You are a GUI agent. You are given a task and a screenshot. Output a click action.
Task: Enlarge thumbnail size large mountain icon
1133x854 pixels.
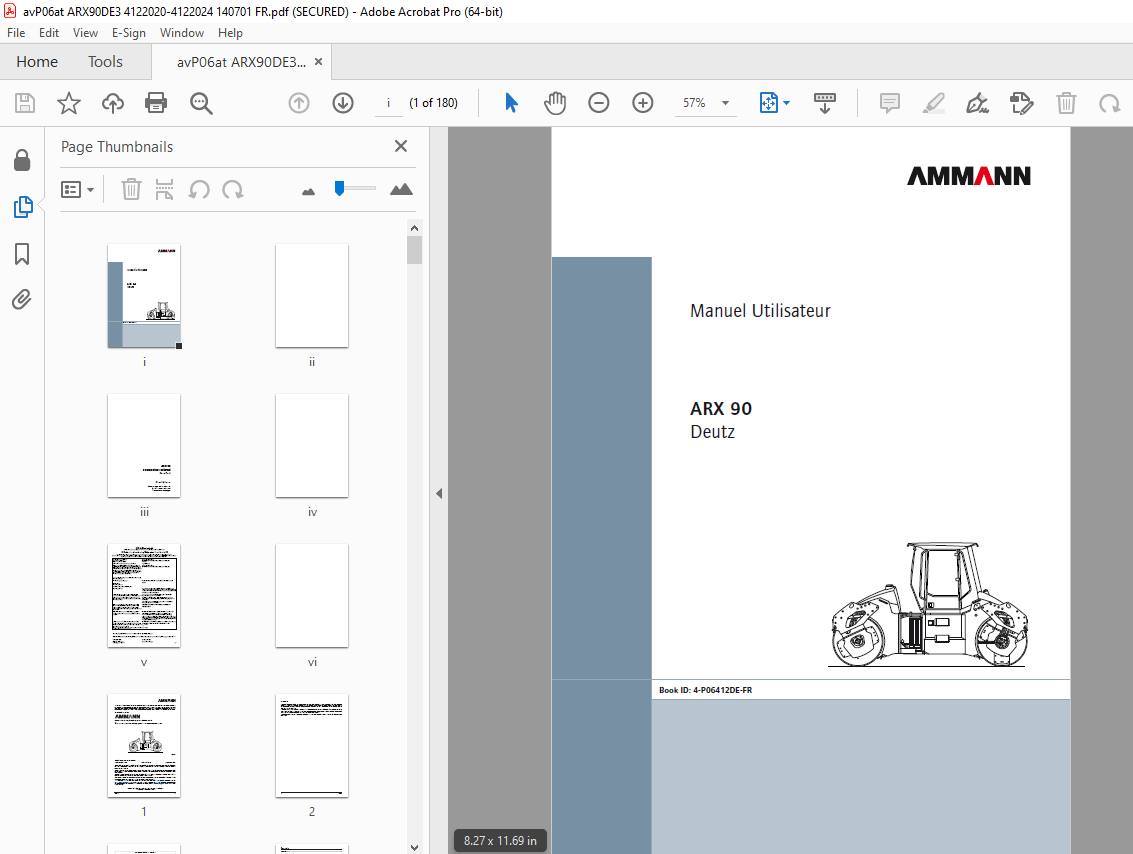point(401,189)
